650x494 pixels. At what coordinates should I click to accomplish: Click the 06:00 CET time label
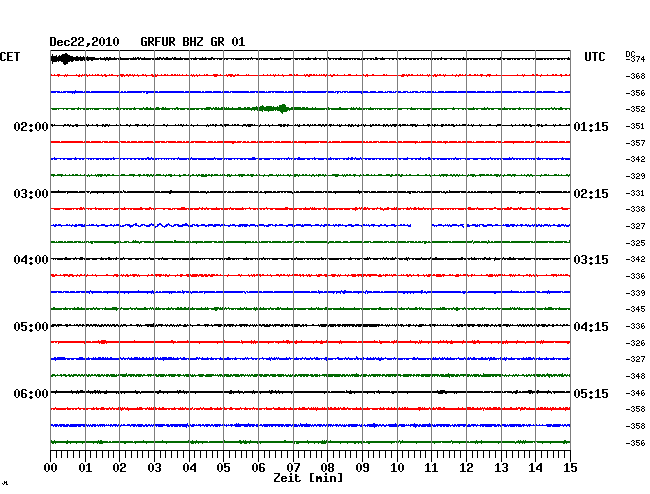point(31,393)
